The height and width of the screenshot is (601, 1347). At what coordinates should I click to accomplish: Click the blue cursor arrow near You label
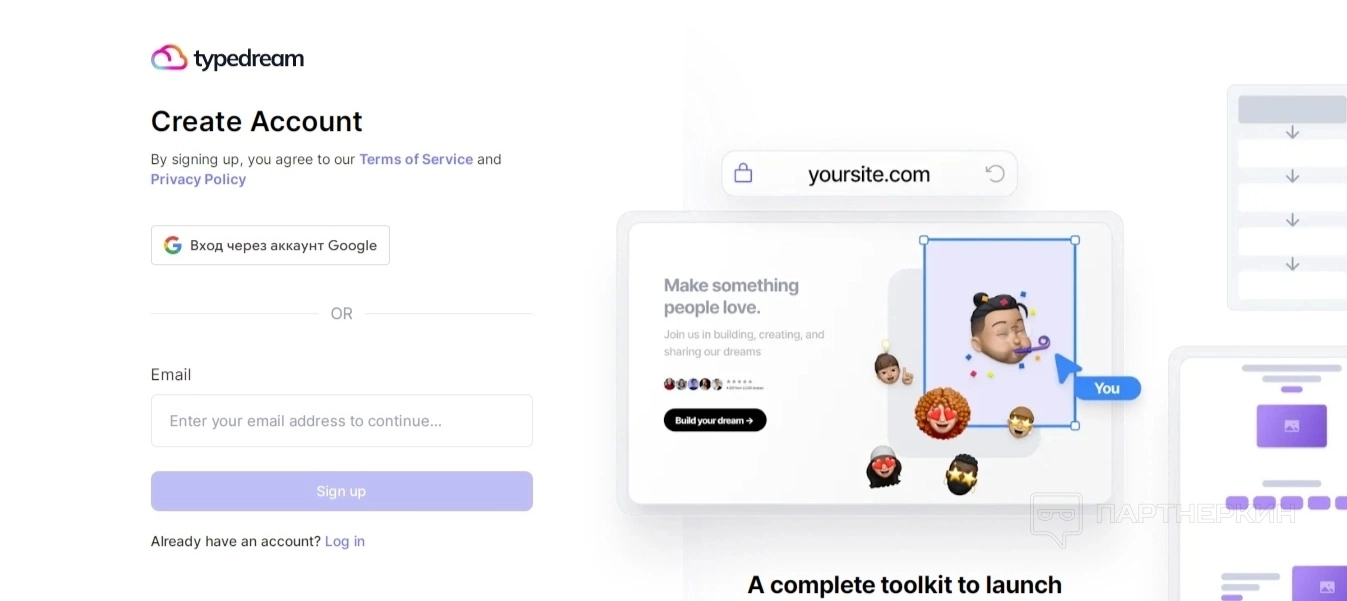point(1067,368)
